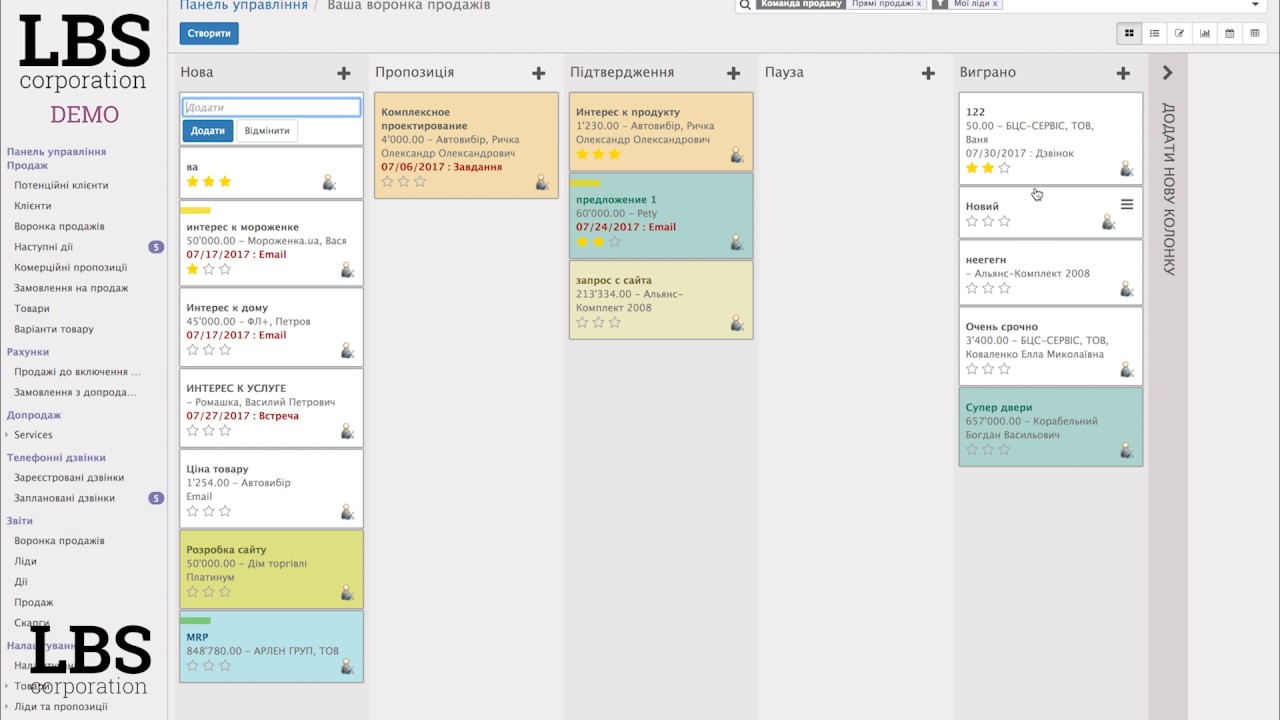Viewport: 1280px width, 720px height.
Task: Remove the Прямі продажі filter tag
Action: (919, 4)
